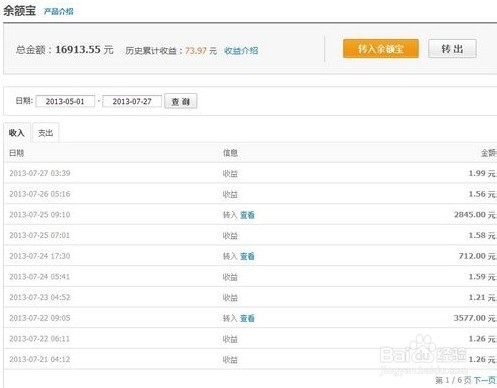Go to next page via 下一页
Image resolution: width=497 pixels, height=388 pixels.
coord(485,380)
